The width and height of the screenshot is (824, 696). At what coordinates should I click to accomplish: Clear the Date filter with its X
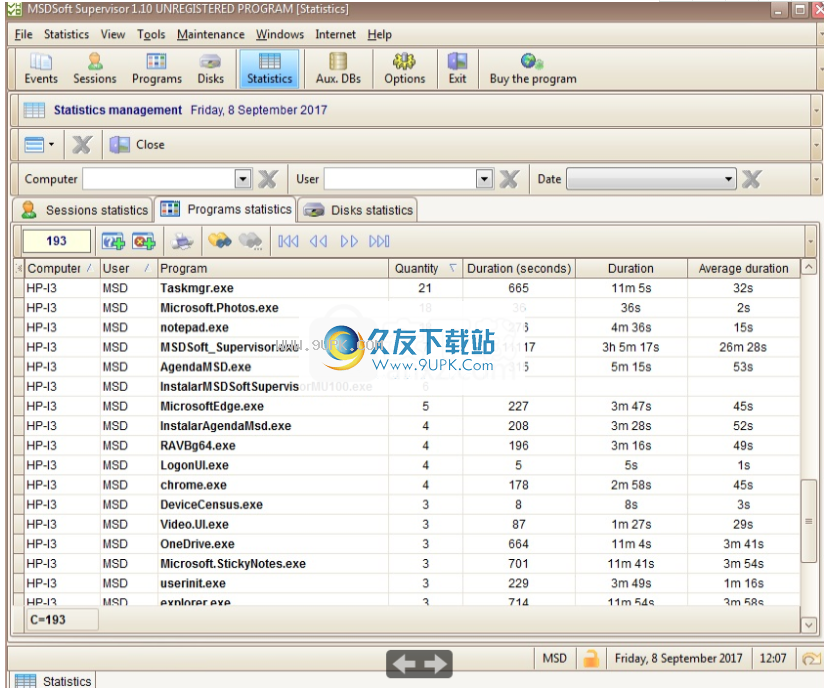[751, 179]
